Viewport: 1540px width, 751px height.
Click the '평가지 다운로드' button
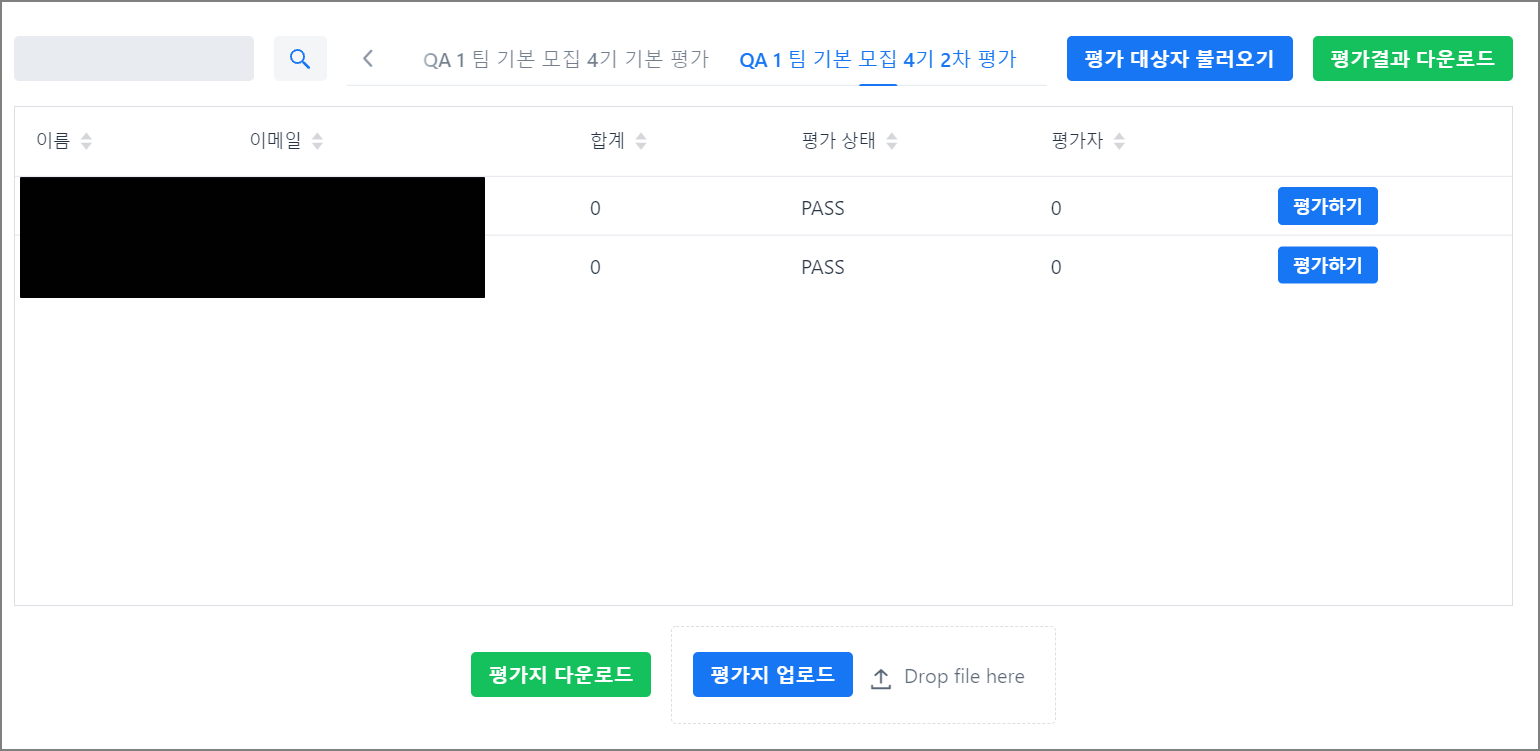[x=560, y=674]
